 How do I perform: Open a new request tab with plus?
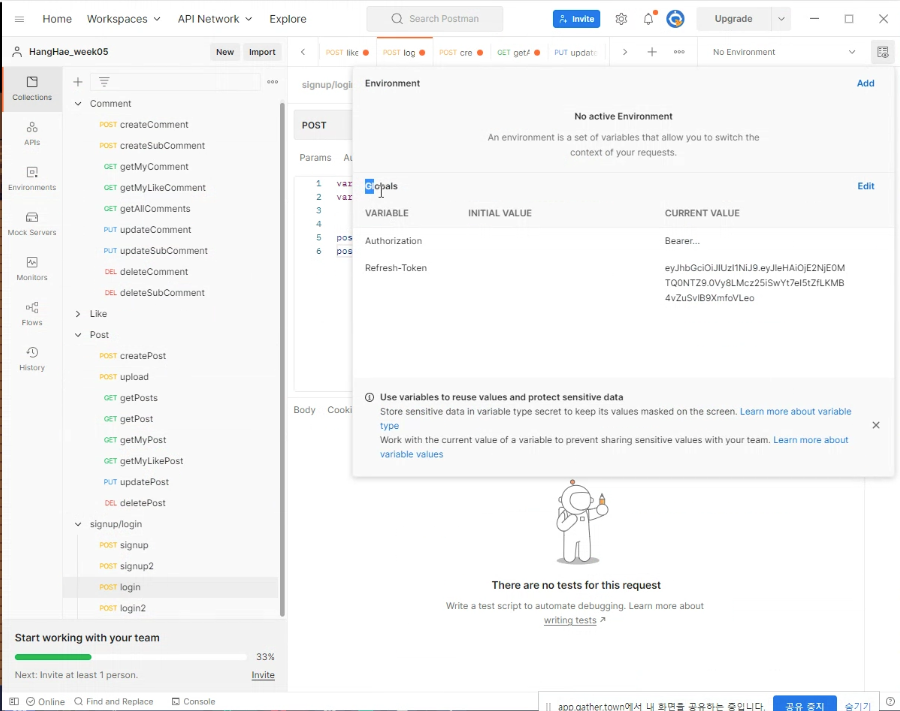[652, 52]
